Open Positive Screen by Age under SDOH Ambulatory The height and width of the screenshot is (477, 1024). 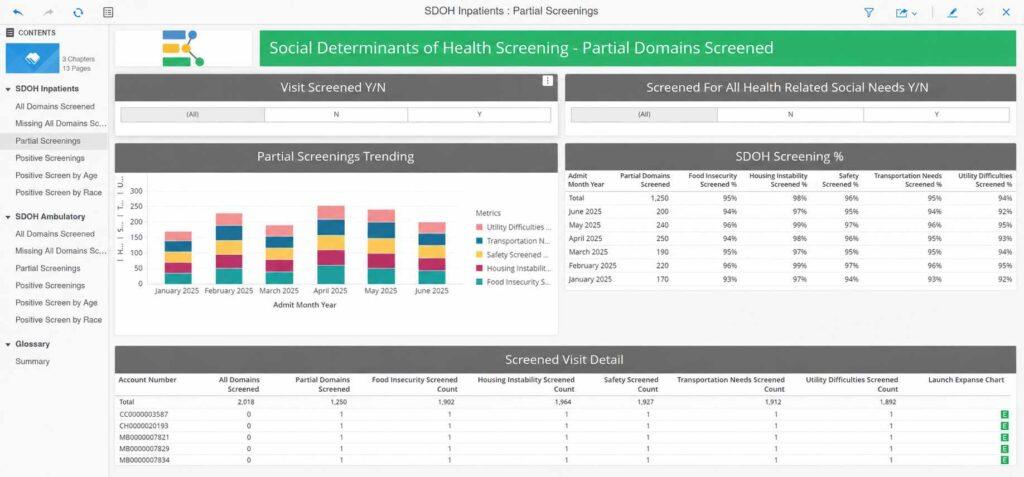pos(56,303)
